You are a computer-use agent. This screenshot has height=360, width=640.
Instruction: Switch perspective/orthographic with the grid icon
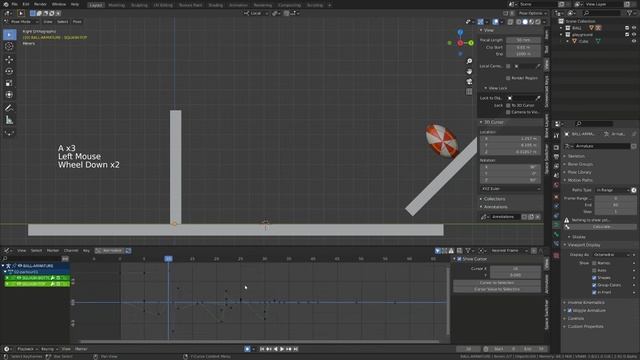pos(469,92)
